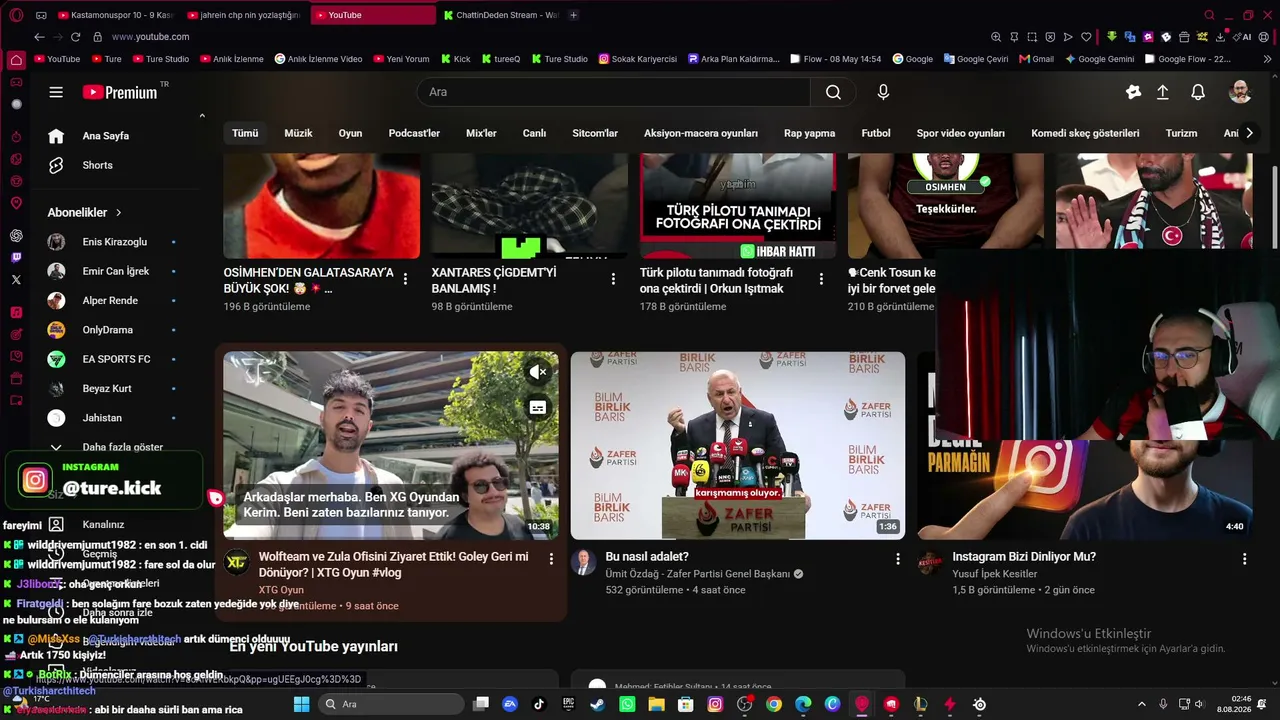
Task: Launch Epic Games from the taskbar
Action: (x=569, y=704)
